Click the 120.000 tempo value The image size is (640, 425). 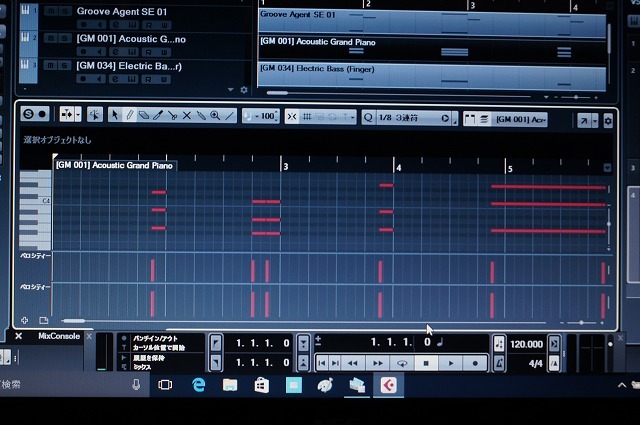526,344
